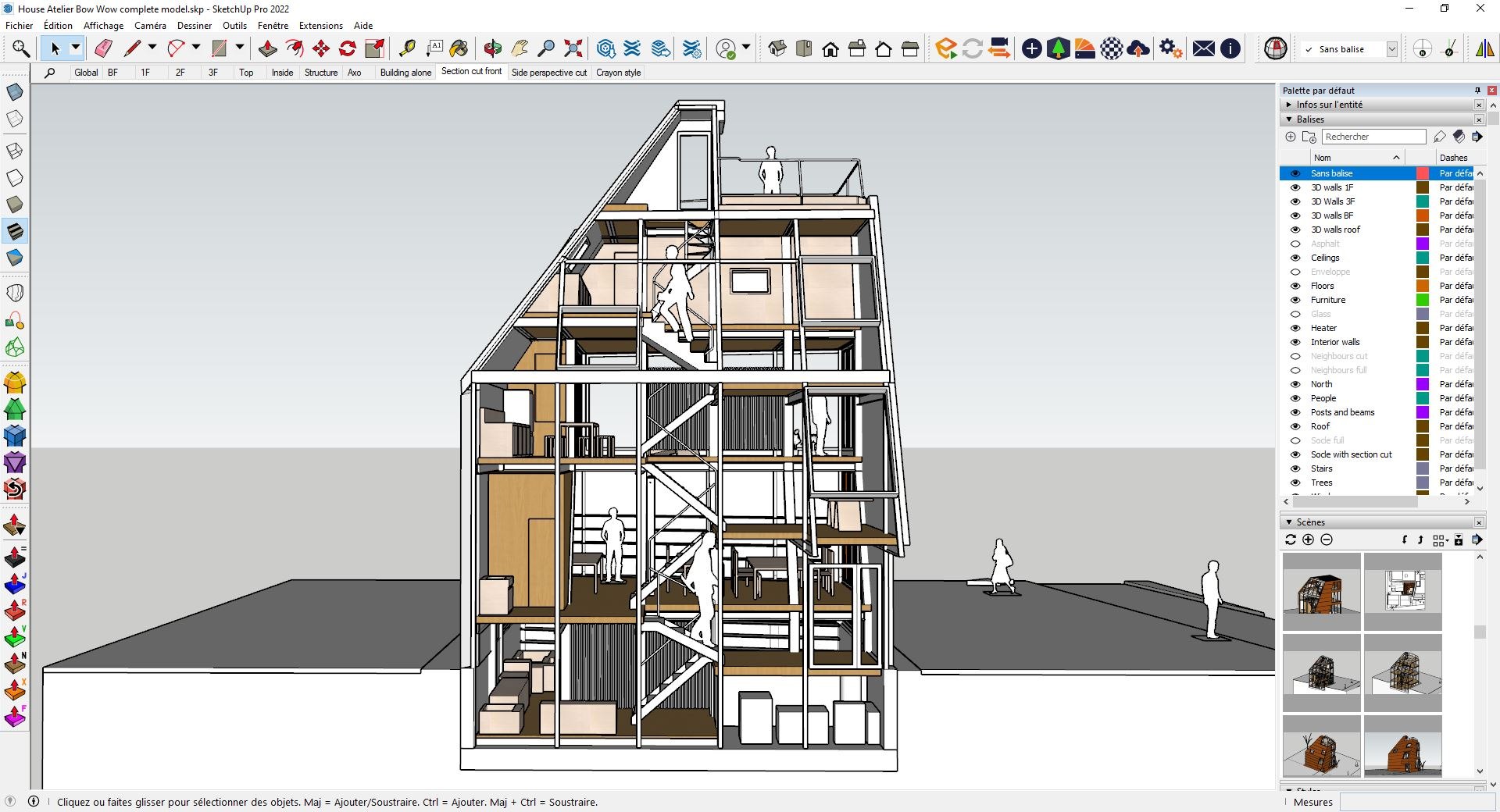Open scene view options dropdown
Viewport: 1500px width, 812px height.
click(1441, 540)
